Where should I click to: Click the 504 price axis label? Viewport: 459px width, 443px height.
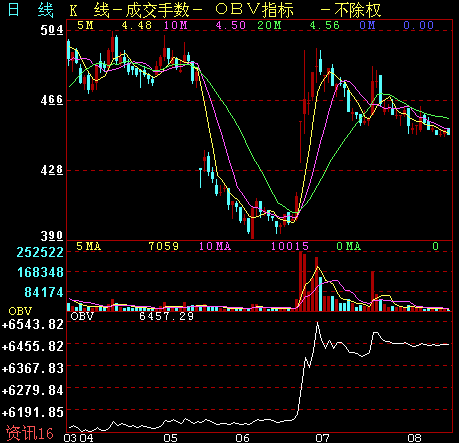tap(52, 30)
